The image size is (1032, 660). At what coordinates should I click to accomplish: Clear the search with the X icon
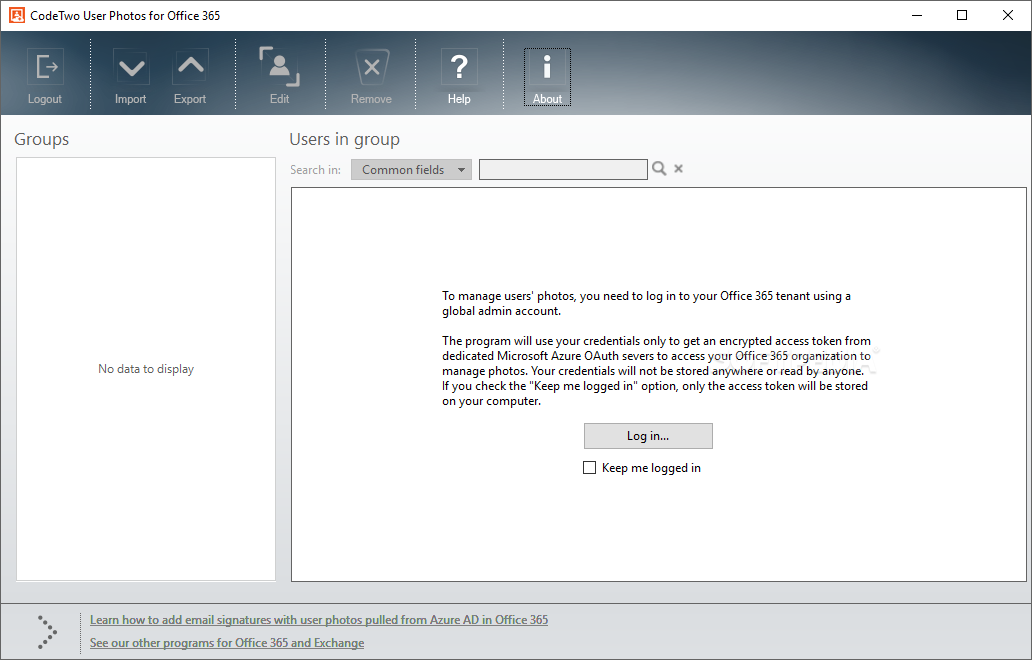pyautogui.click(x=679, y=168)
